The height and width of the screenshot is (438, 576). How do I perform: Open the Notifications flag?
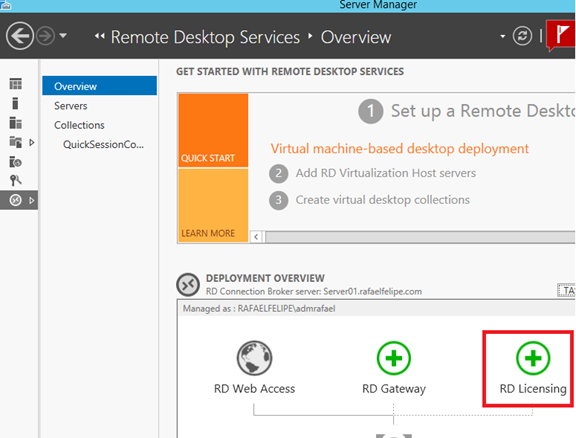point(561,35)
